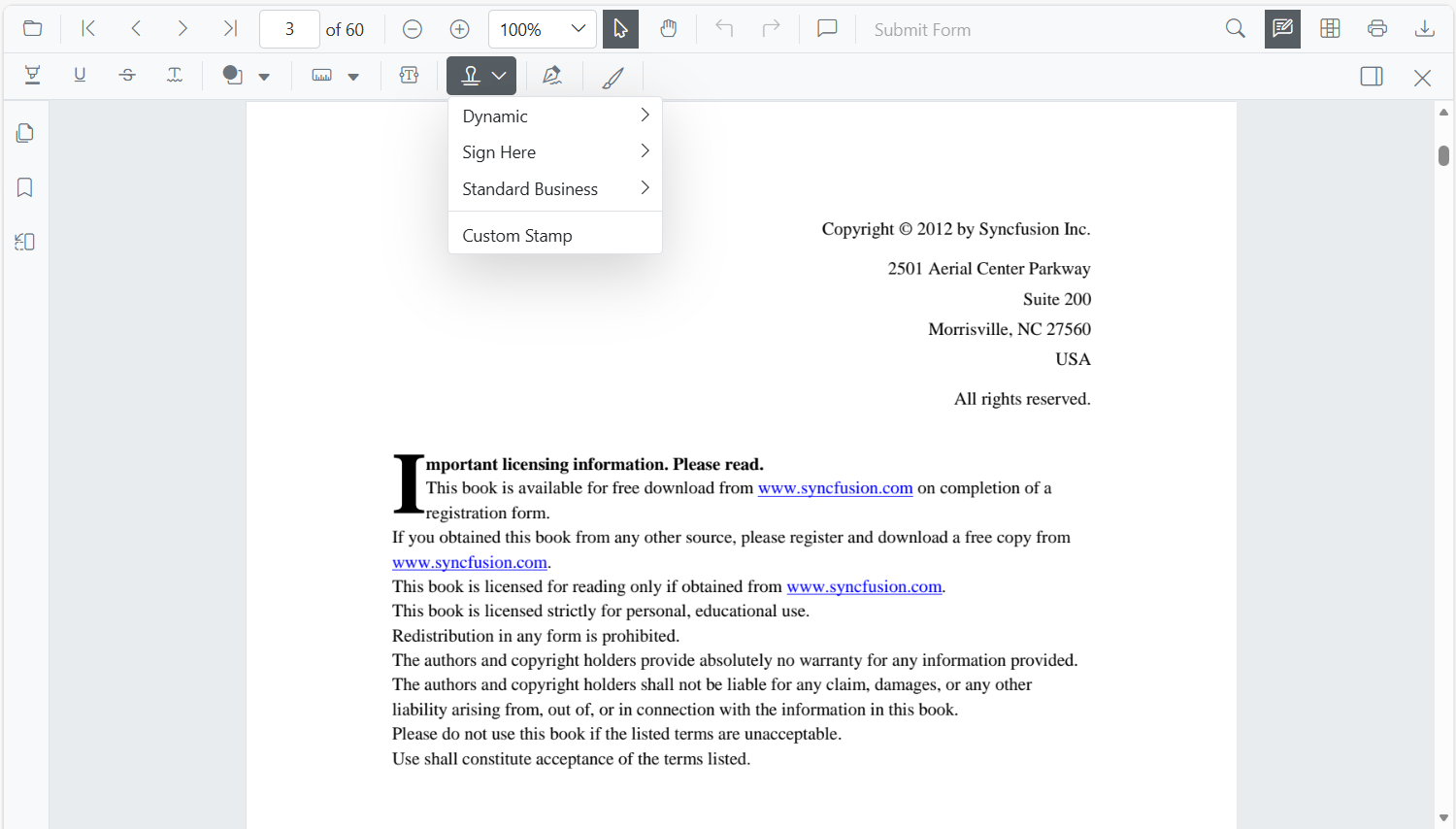Viewport: 1456px width, 829px height.
Task: Select the Highlight annotation tool
Action: click(x=32, y=75)
